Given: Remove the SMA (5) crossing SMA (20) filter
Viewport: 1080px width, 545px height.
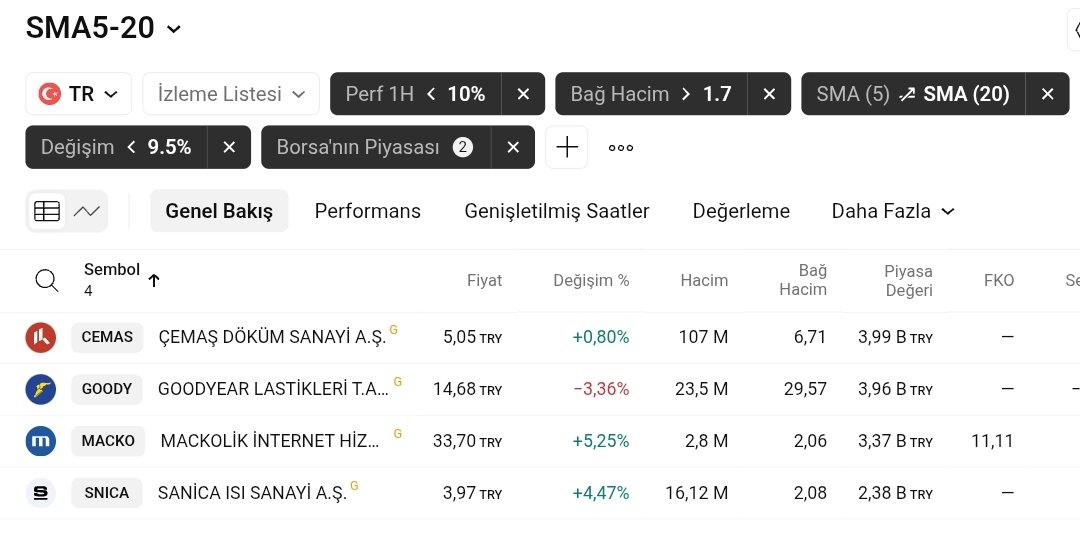Looking at the screenshot, I should [x=1047, y=94].
